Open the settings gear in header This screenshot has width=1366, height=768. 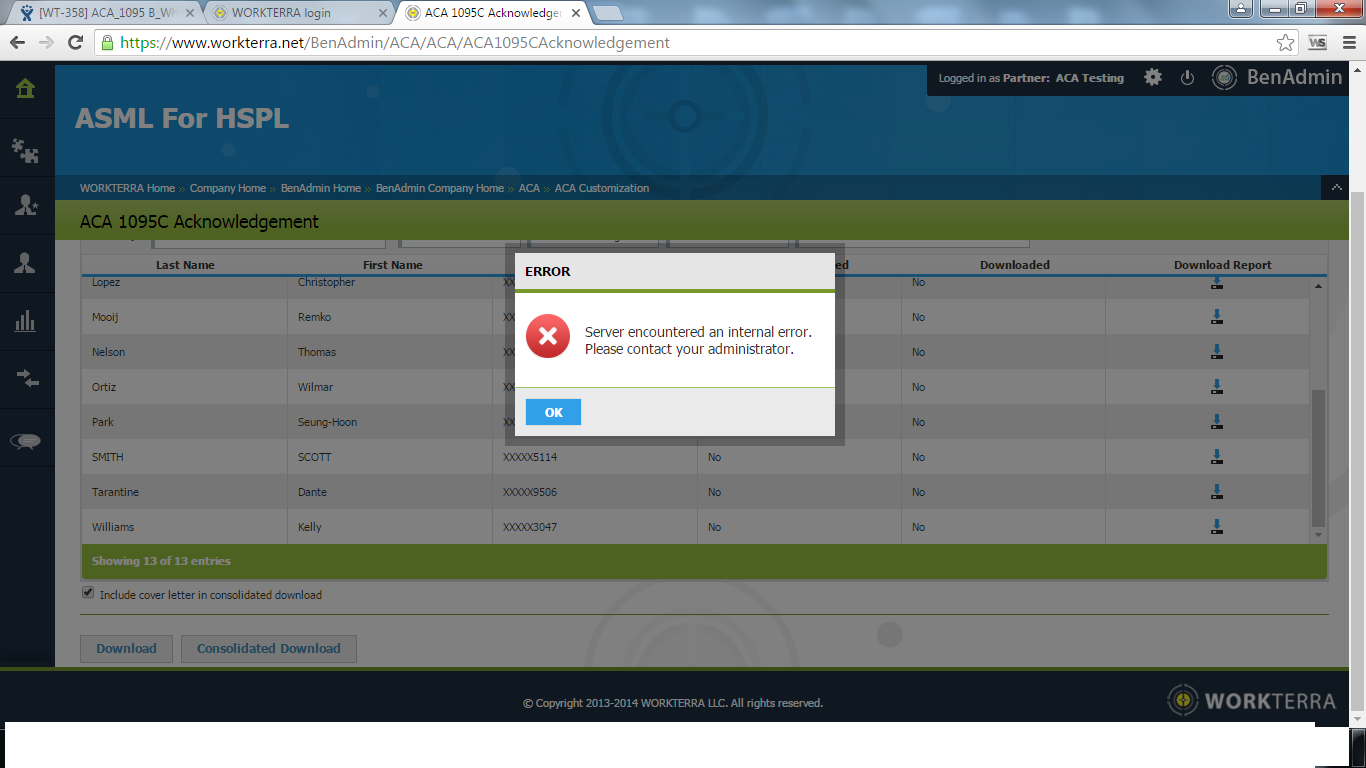(1153, 78)
